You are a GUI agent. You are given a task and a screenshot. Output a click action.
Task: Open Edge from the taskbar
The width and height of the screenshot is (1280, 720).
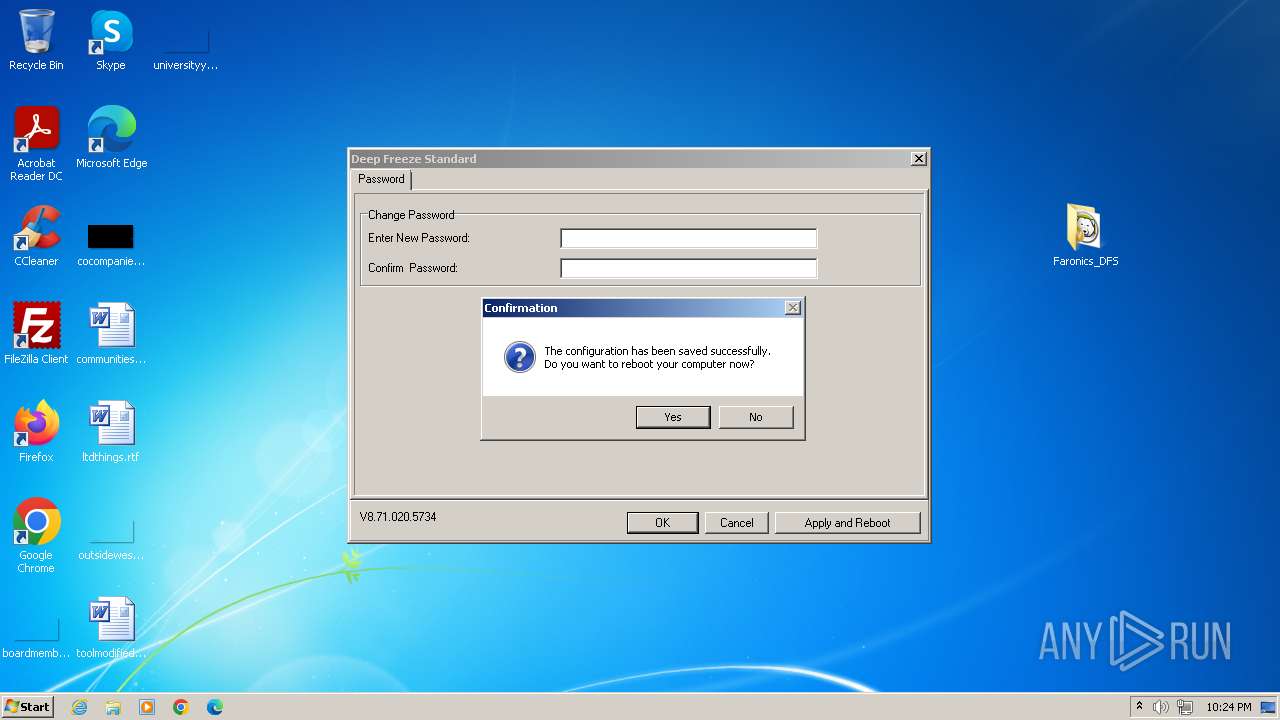(x=215, y=707)
